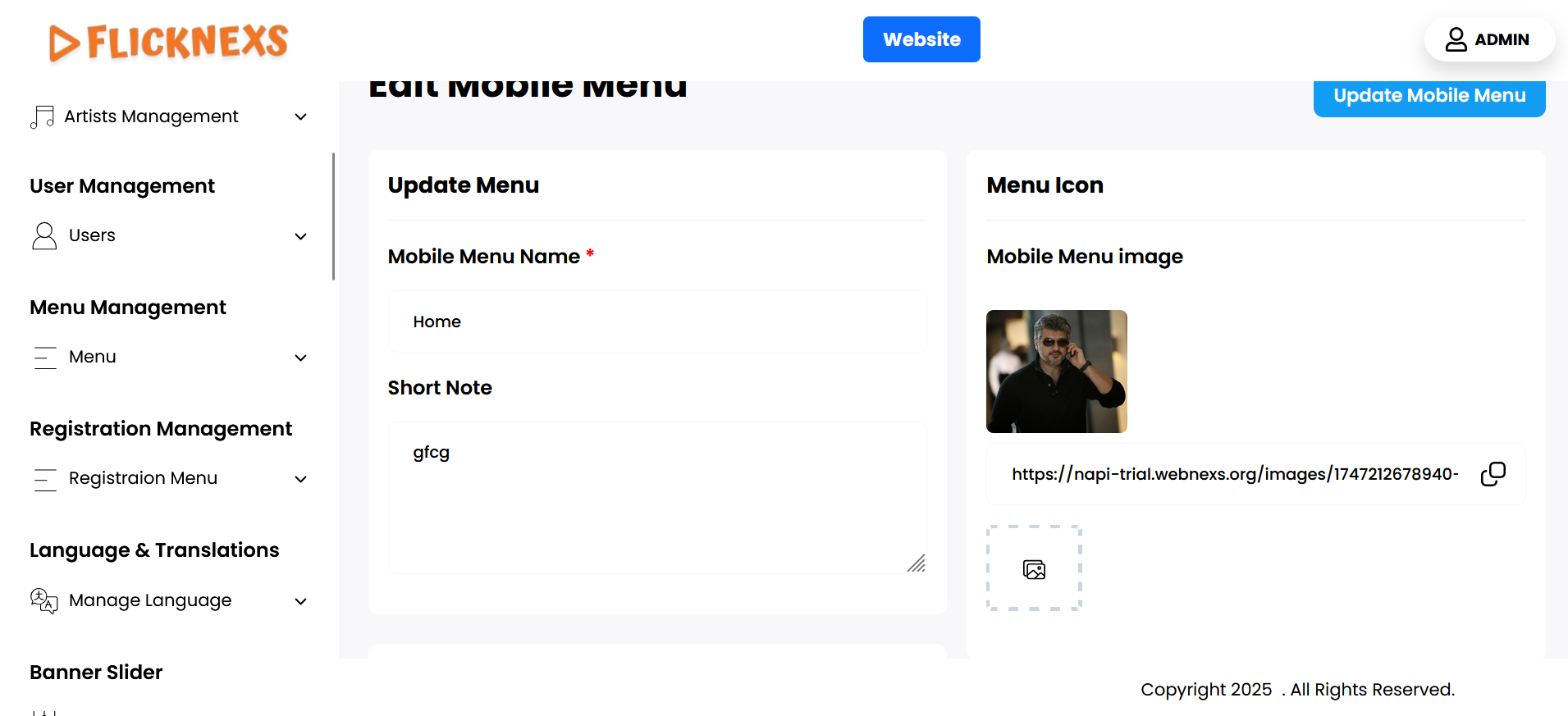The height and width of the screenshot is (716, 1568).
Task: Expand the Users dropdown chevron
Action: [x=301, y=236]
